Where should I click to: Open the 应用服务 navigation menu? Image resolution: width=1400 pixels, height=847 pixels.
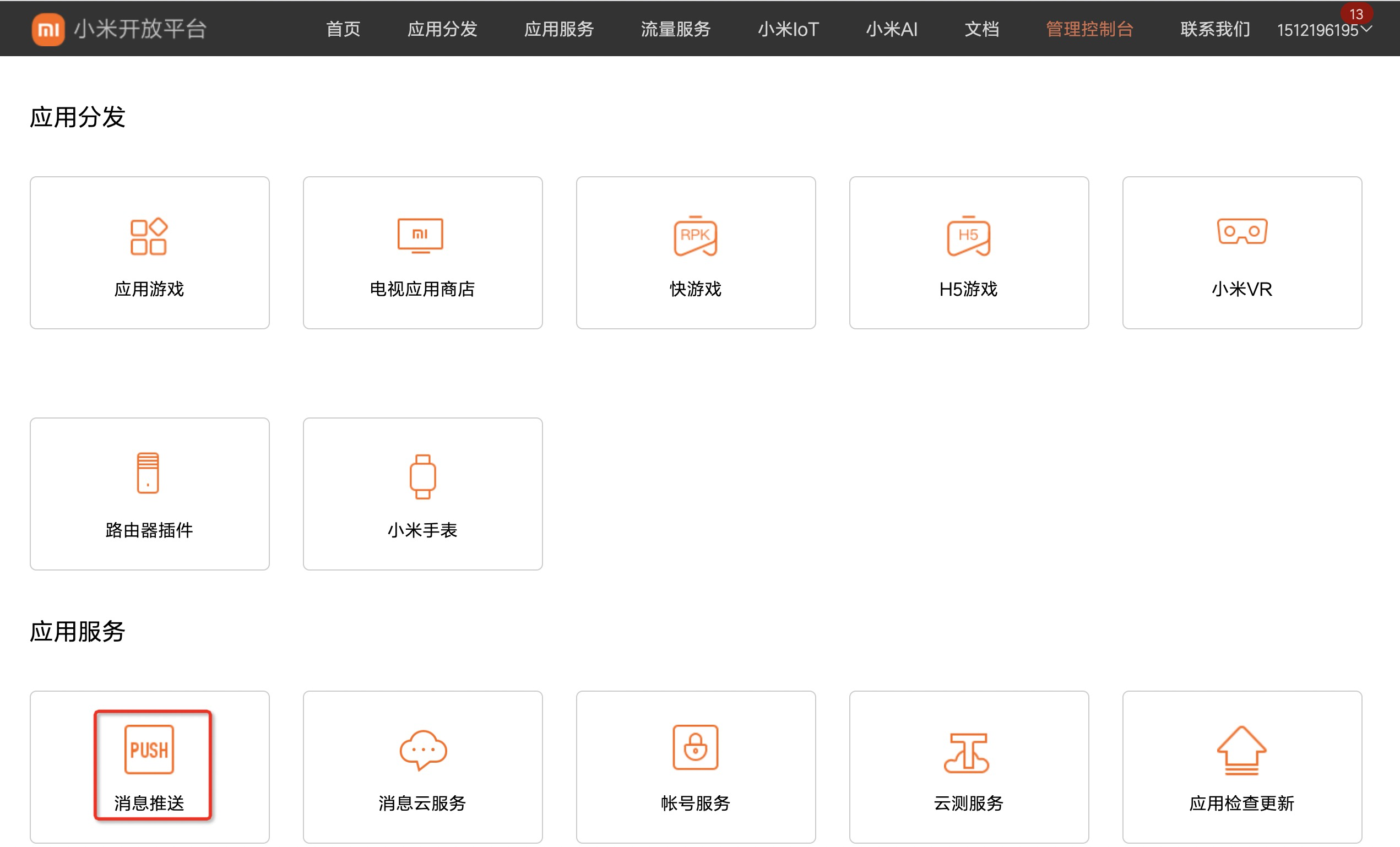click(559, 29)
